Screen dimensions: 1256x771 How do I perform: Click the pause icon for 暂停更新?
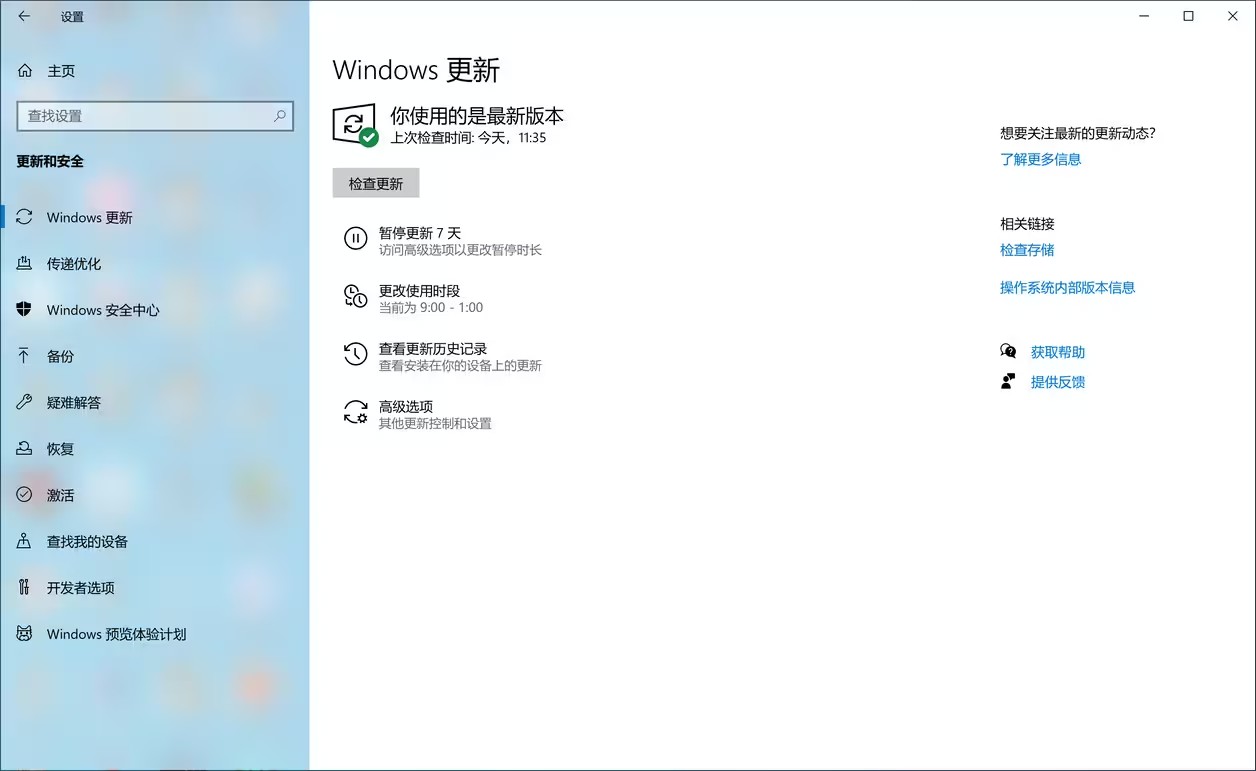pyautogui.click(x=355, y=238)
